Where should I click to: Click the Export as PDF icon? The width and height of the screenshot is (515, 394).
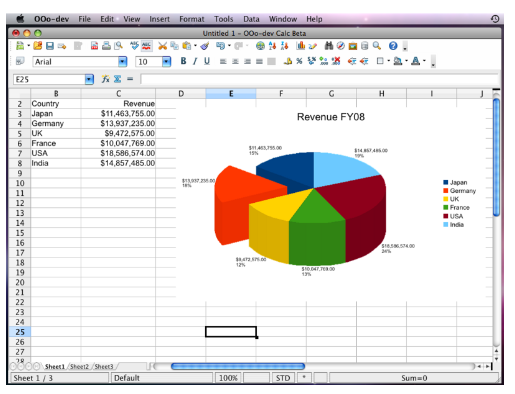pyautogui.click(x=95, y=46)
